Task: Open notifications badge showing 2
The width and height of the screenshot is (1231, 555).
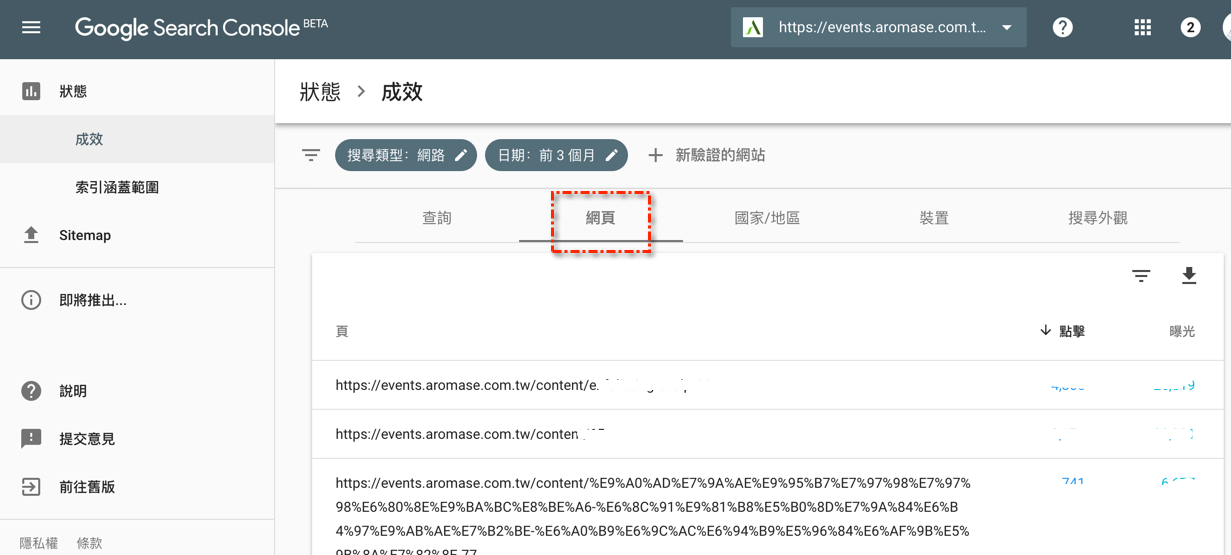Action: 1190,28
